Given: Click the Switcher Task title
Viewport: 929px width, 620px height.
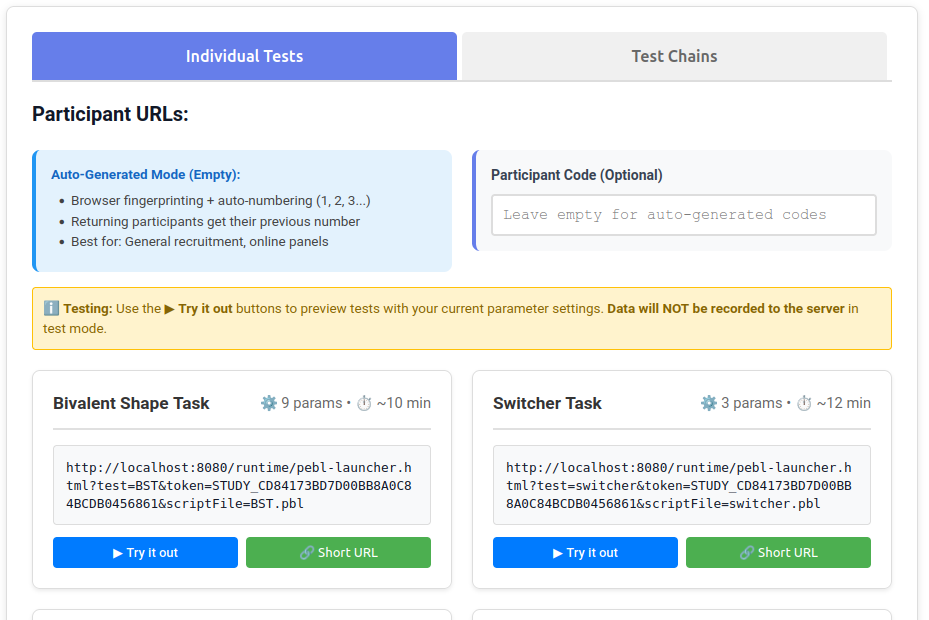Looking at the screenshot, I should (x=547, y=403).
